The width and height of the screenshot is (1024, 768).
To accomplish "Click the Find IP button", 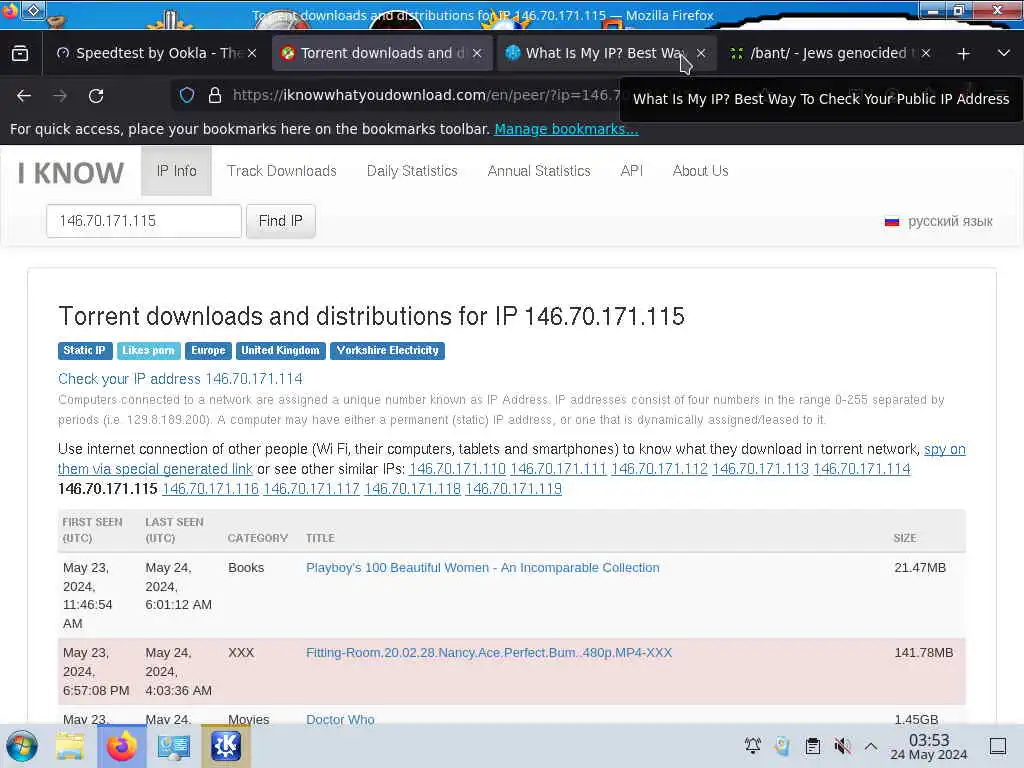I will pyautogui.click(x=281, y=221).
